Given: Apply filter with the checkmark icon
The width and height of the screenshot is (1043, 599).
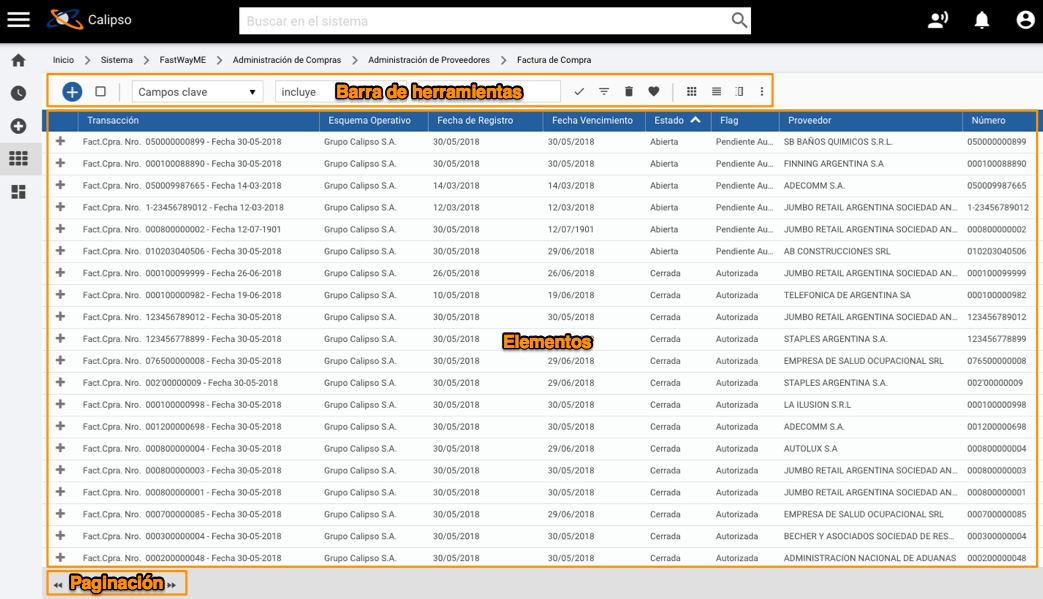Looking at the screenshot, I should [579, 92].
